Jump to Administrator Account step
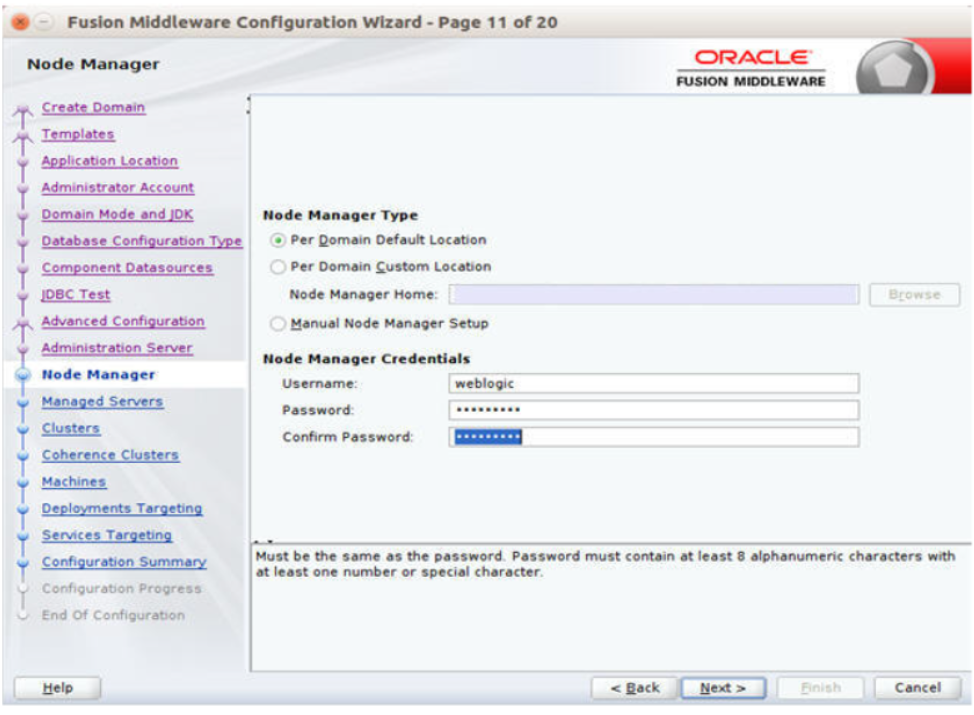The height and width of the screenshot is (715, 974). tap(117, 187)
